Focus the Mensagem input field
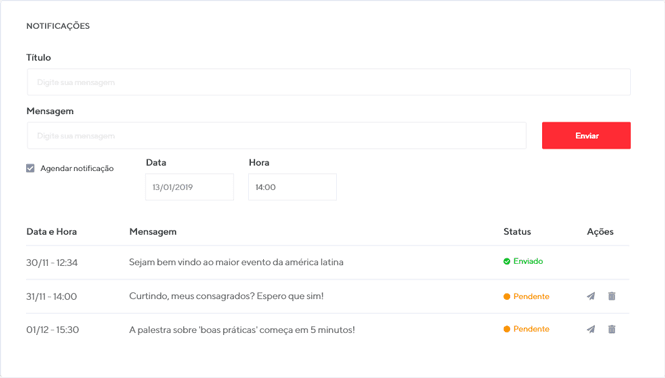665x378 pixels. pyautogui.click(x=277, y=135)
